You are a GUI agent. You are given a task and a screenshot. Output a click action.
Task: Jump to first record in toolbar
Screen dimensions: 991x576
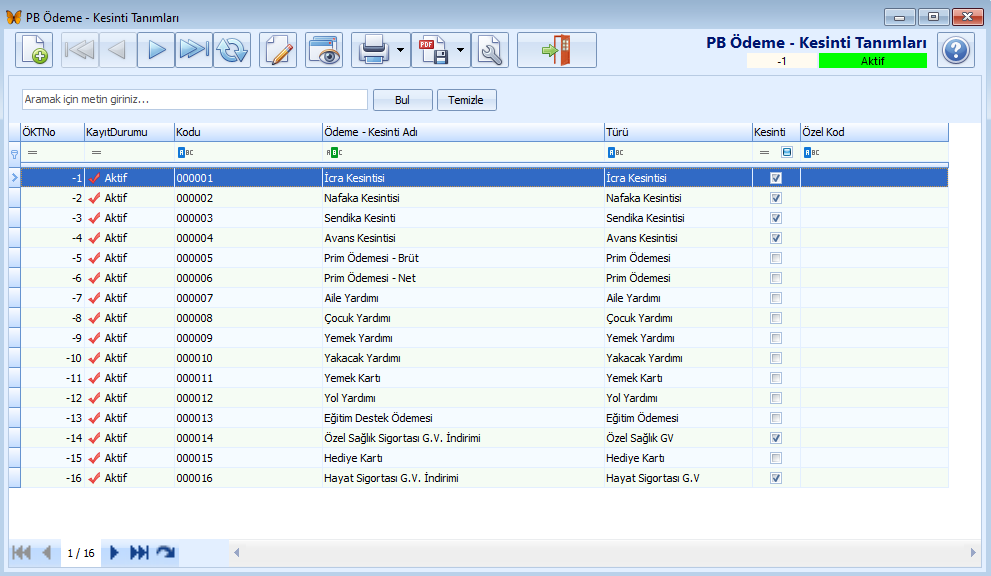click(x=80, y=50)
